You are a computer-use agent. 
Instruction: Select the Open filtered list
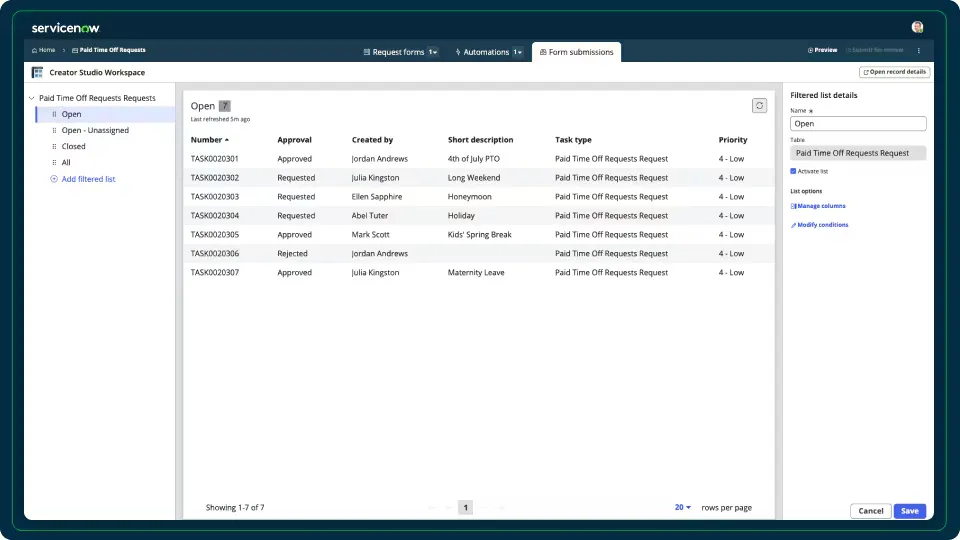click(105, 114)
